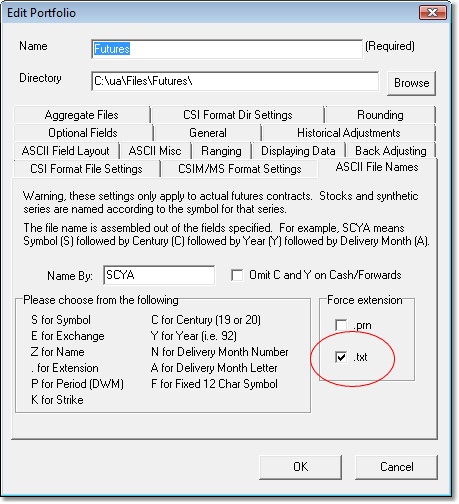Open the Rounding tab

[380, 115]
